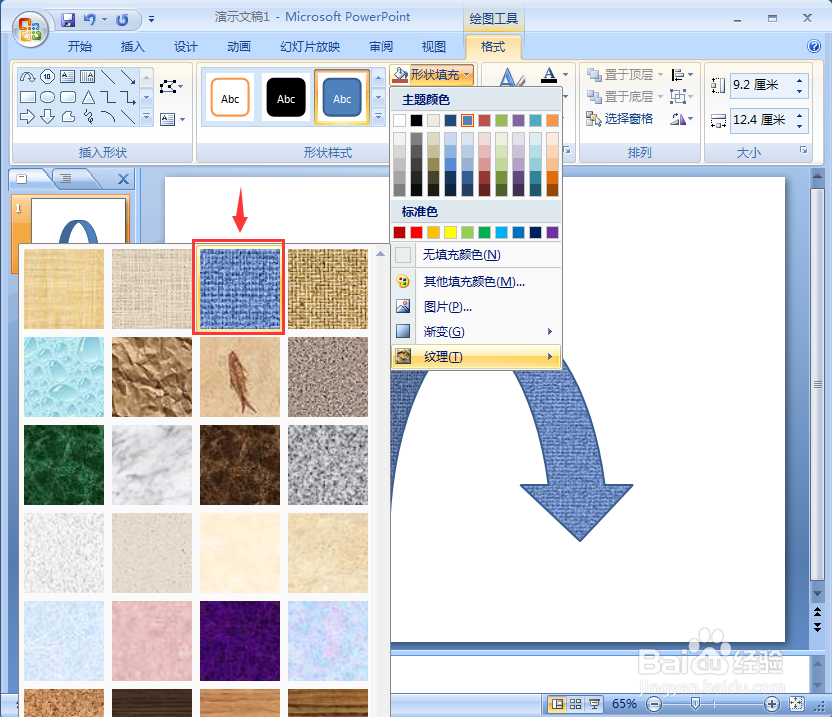Switch to the 设计 tab
The image size is (832, 717).
[x=186, y=47]
